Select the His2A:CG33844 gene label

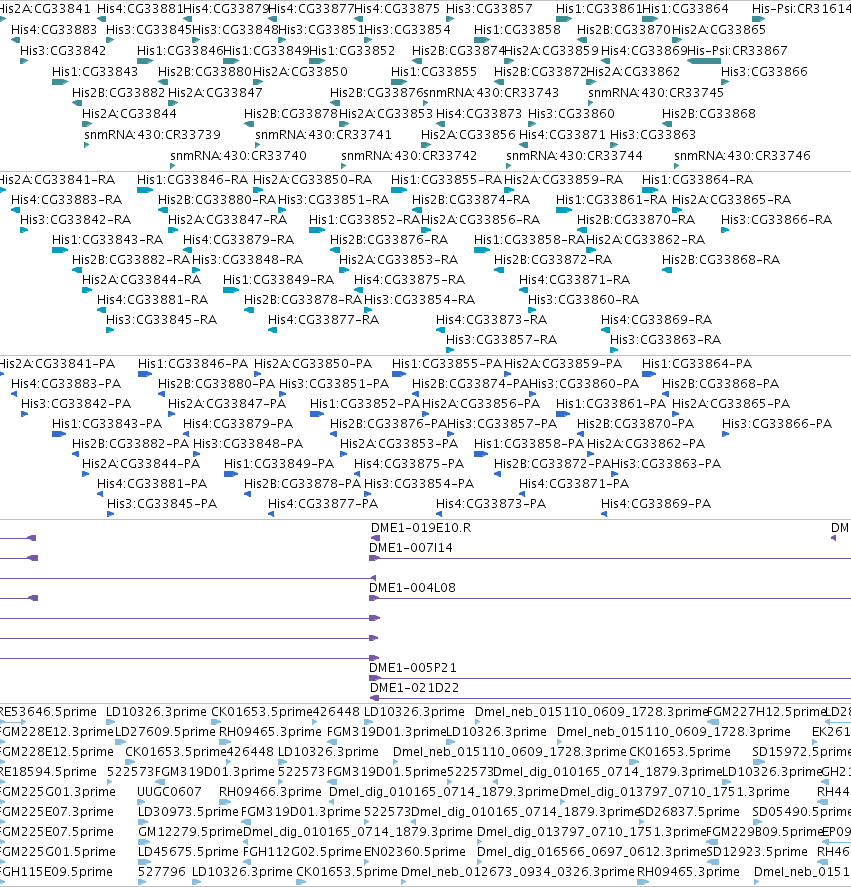(x=129, y=114)
